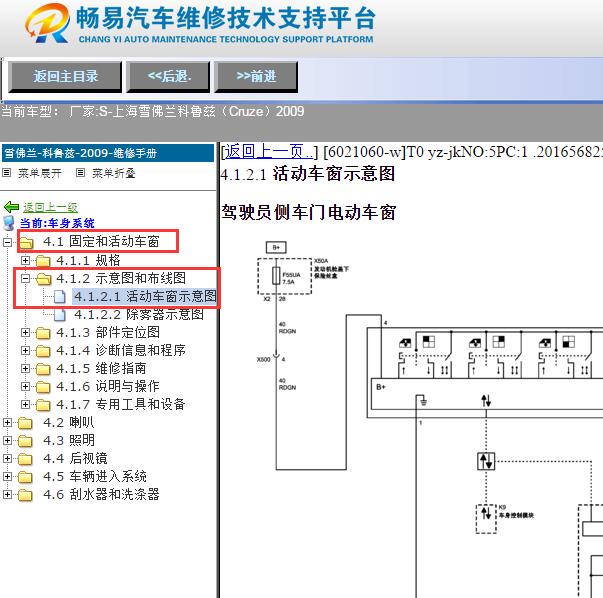Open 4.1.2.1 活动车窗示意图 page
603x598 pixels.
tap(145, 296)
